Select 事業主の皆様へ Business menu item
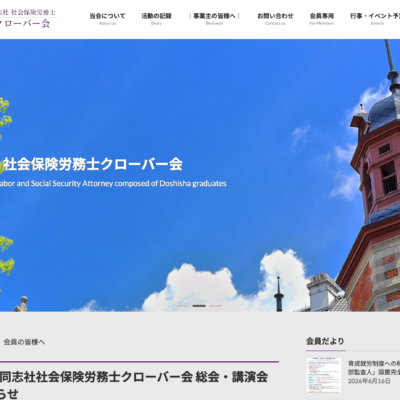400x400 pixels. pos(214,19)
